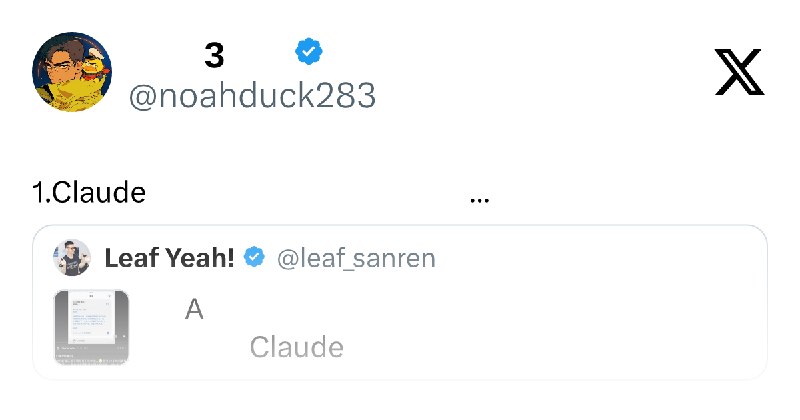This screenshot has width=800, height=420.
Task: Click the tweet header area left of the X logo
Action: tap(536, 72)
